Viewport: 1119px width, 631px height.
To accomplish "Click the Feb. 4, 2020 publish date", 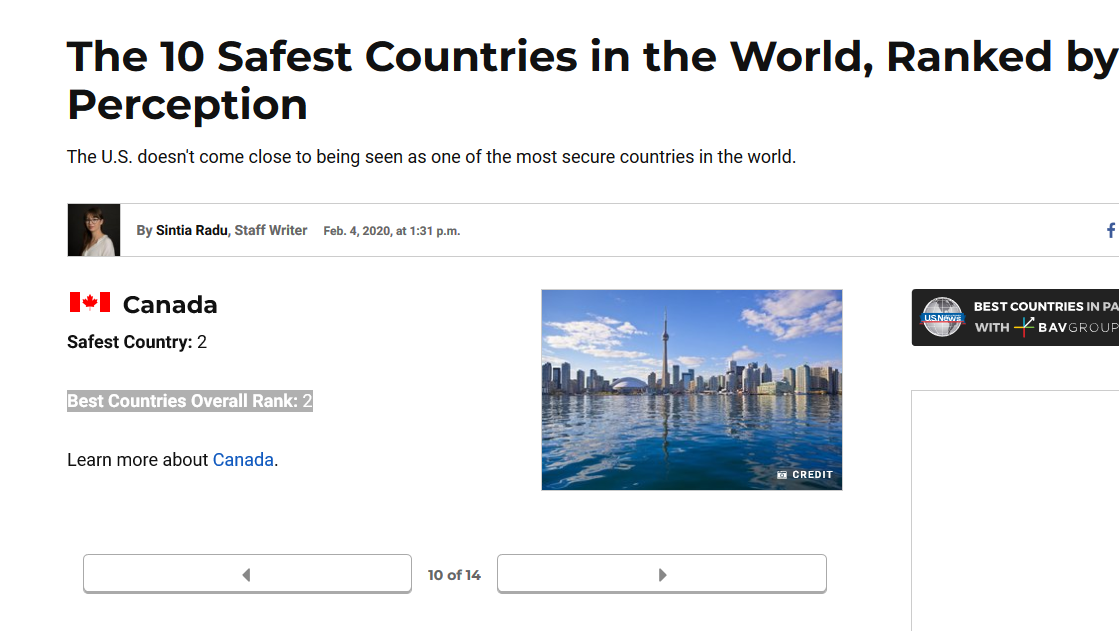I will (391, 231).
